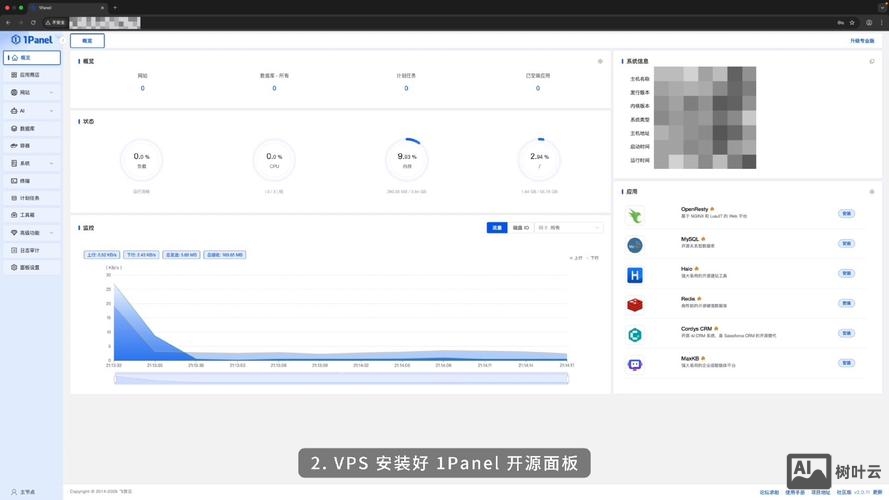Copy system info via 系统信息 card icon
The image size is (889, 500).
click(x=872, y=61)
